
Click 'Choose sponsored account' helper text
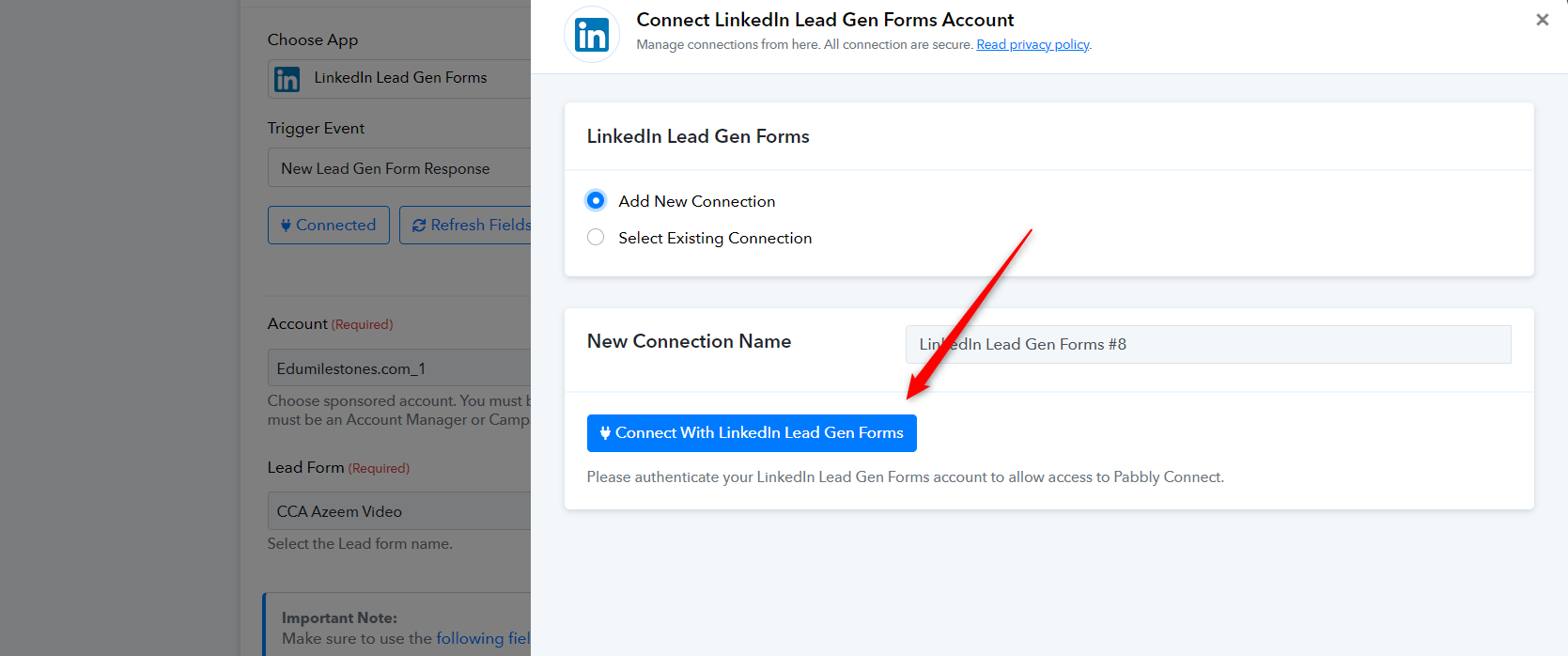pyautogui.click(x=399, y=410)
